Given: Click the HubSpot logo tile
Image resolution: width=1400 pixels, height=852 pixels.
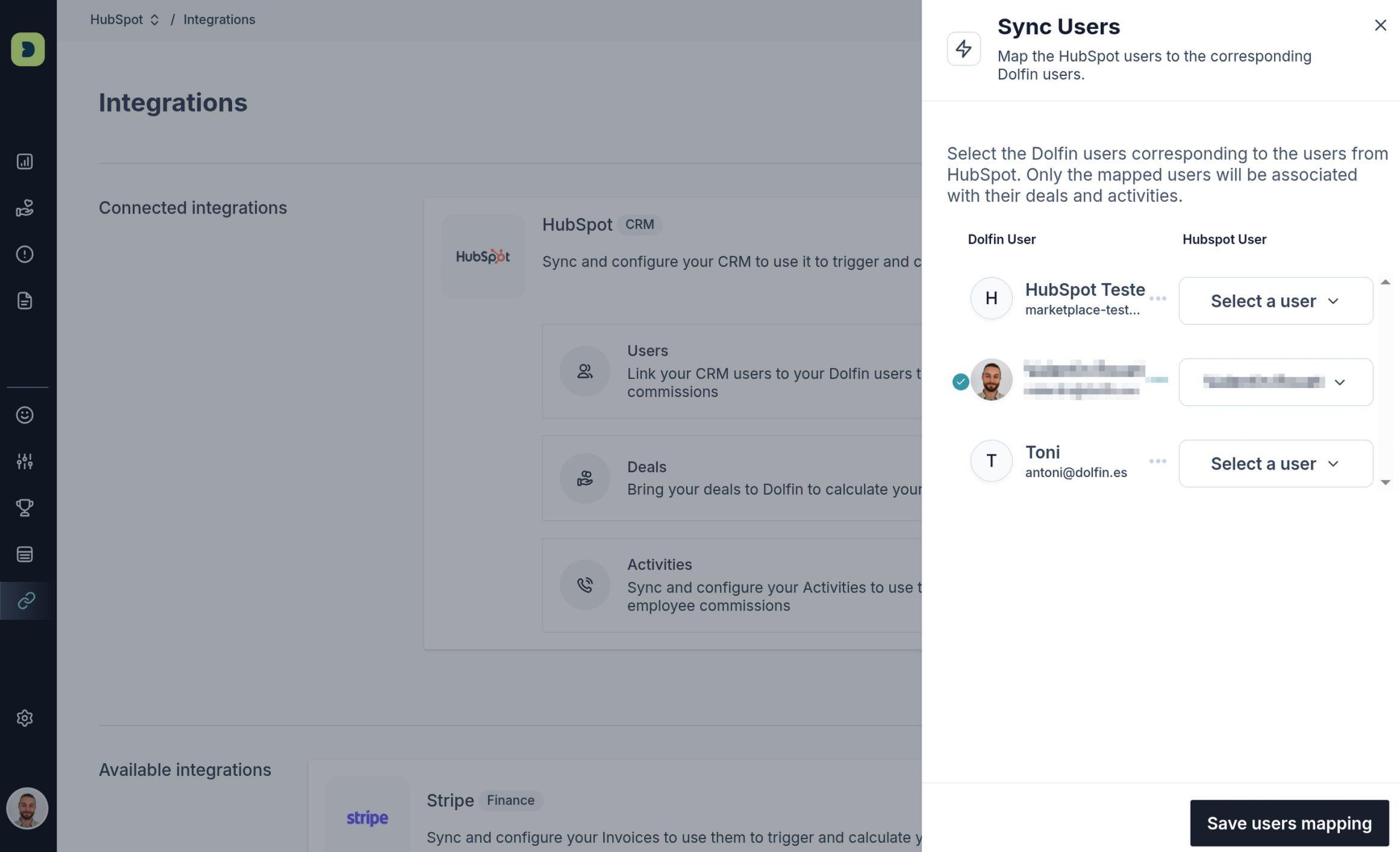Looking at the screenshot, I should pyautogui.click(x=483, y=256).
